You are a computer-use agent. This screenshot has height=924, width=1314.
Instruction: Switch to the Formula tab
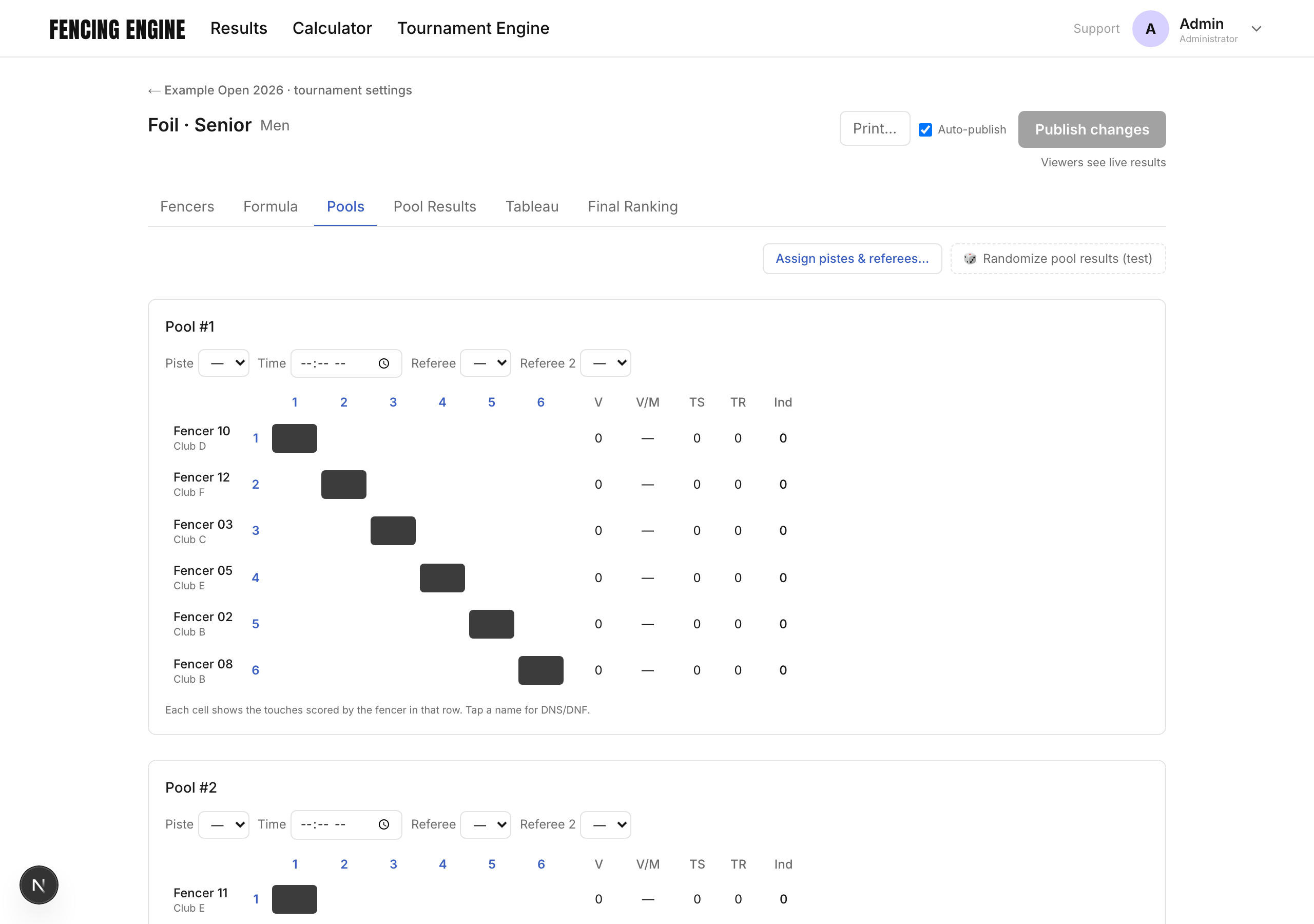click(270, 207)
